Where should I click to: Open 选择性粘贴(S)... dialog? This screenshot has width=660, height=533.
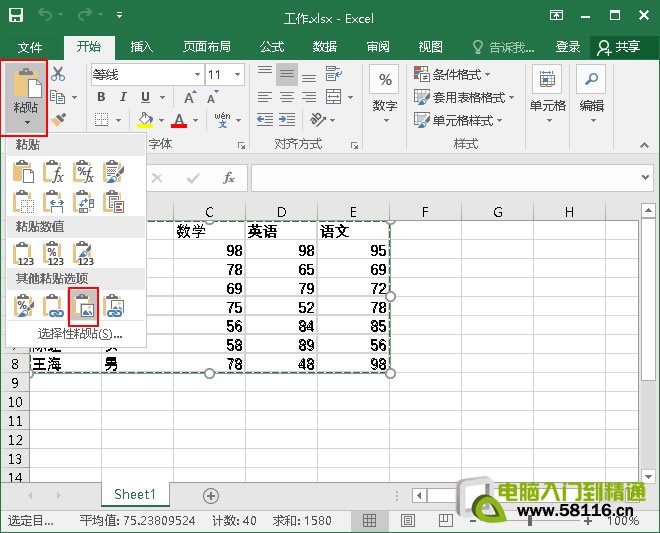point(80,334)
